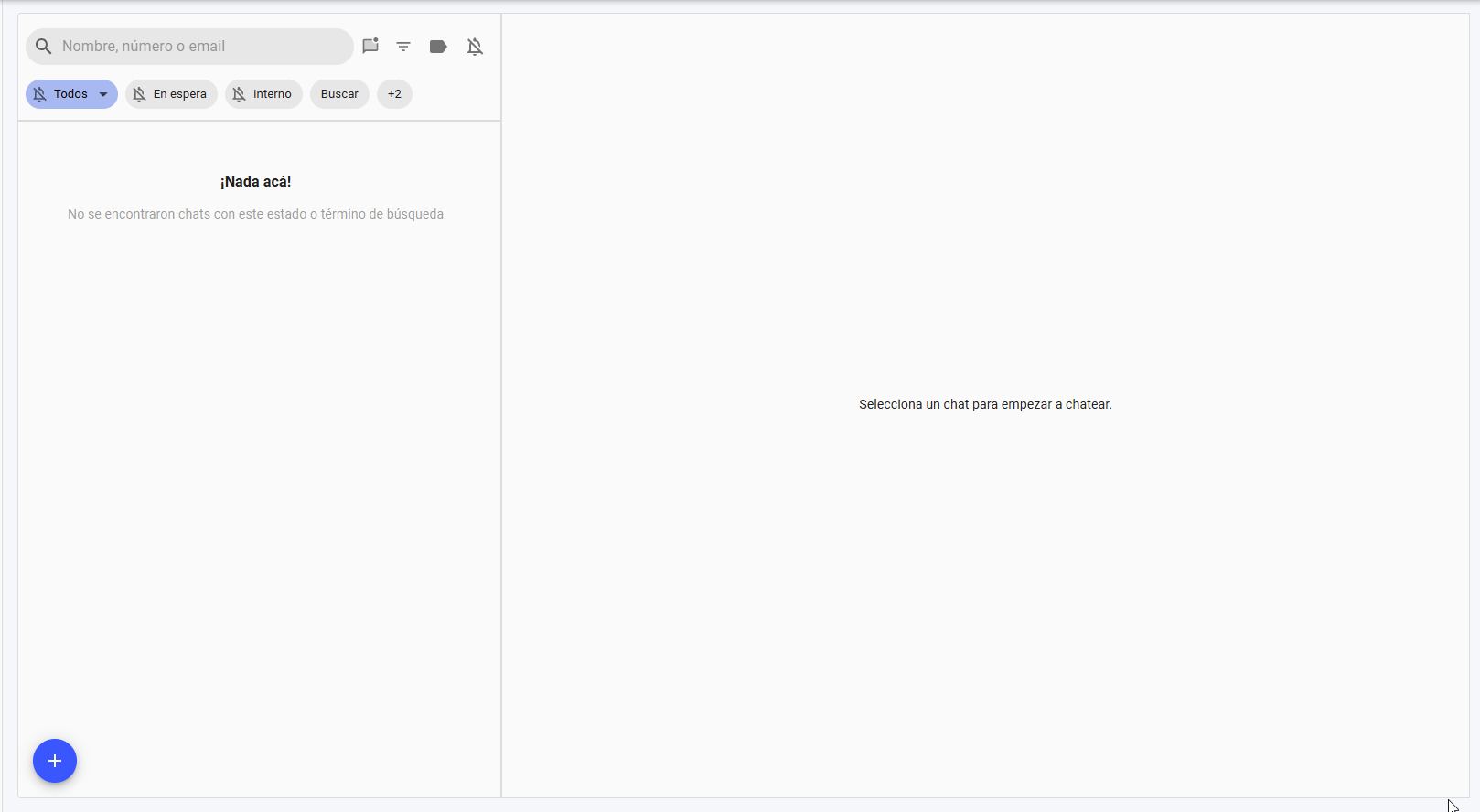Show more filters with the +2 chip
The width and height of the screenshot is (1480, 812).
tap(394, 94)
